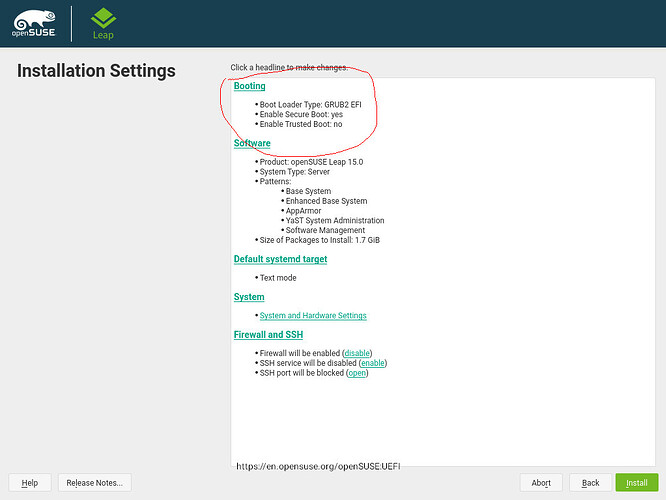This screenshot has width=666, height=500.
Task: Click 'Enable Secure Boot: yes' text
Action: (301, 114)
